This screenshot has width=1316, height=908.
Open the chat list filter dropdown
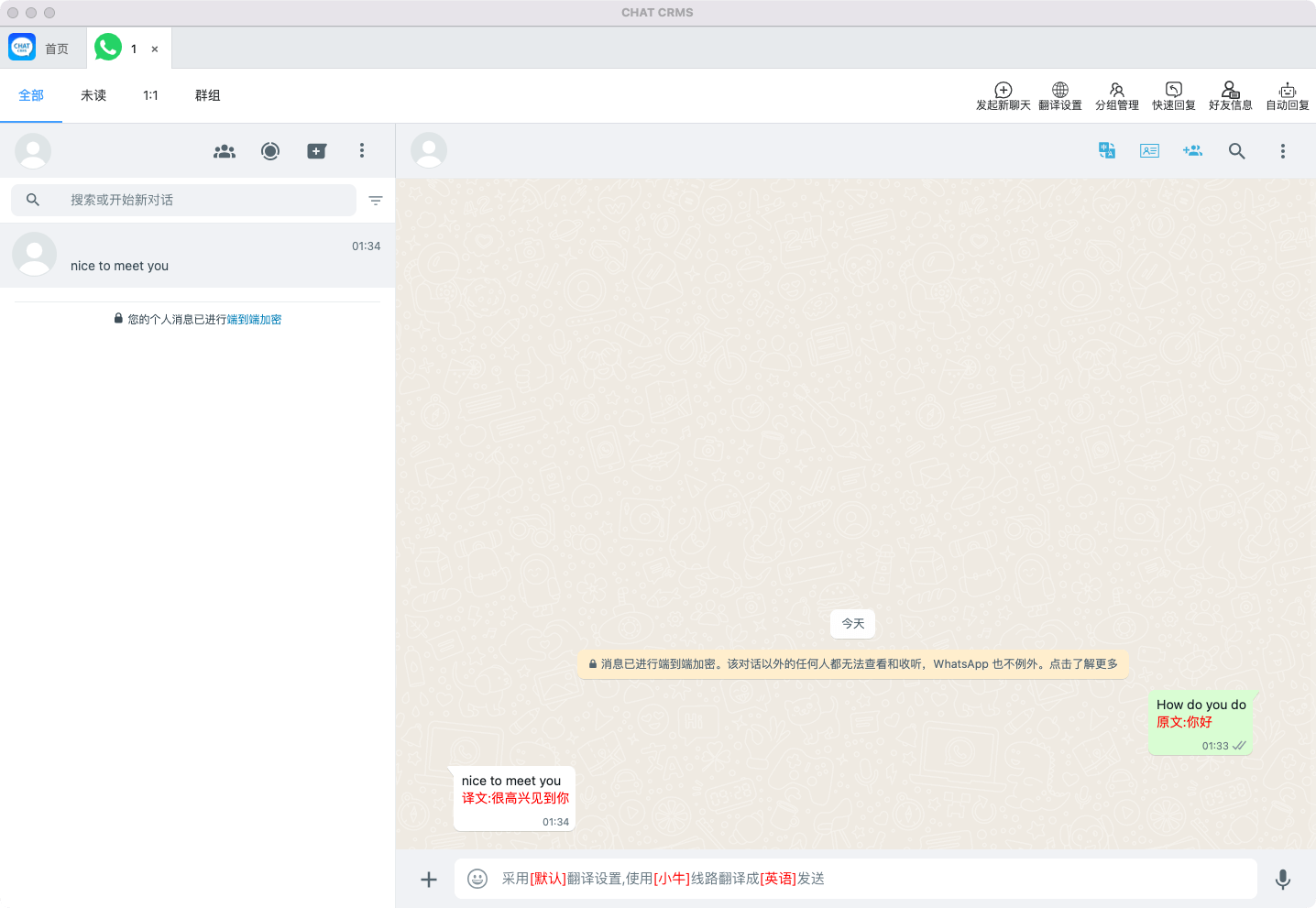point(376,201)
